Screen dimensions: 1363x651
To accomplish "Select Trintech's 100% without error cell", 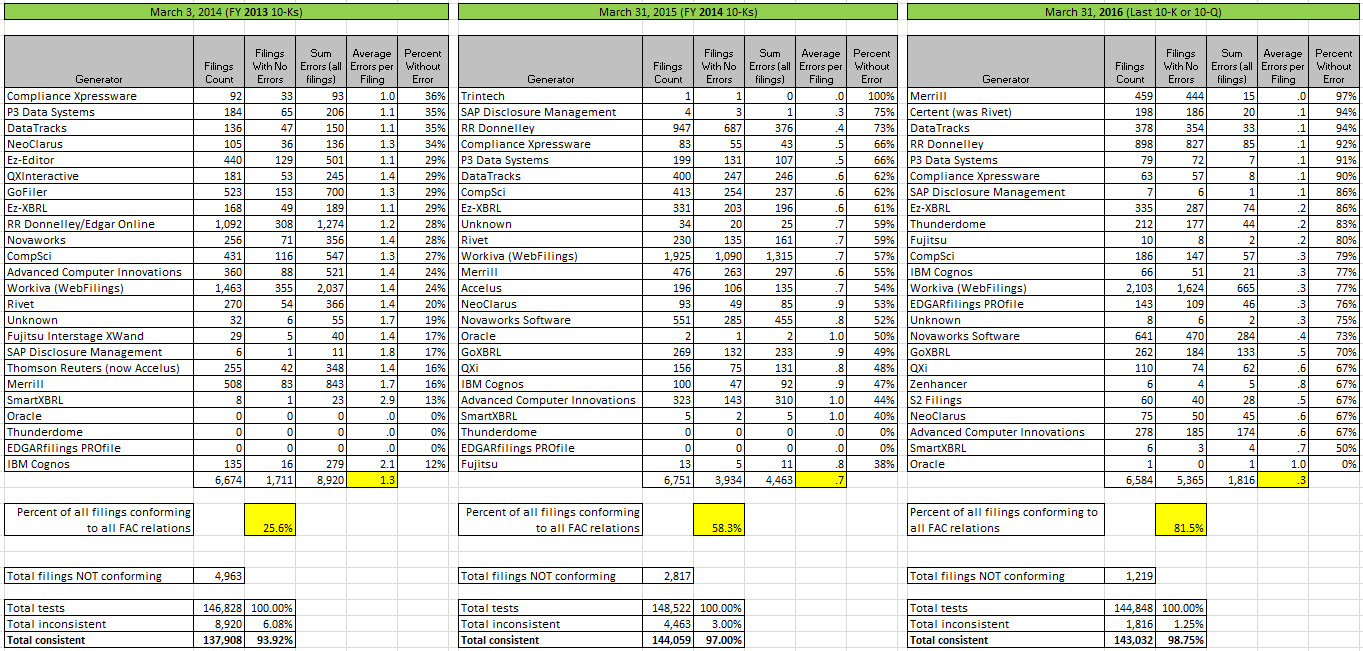I will coord(872,96).
